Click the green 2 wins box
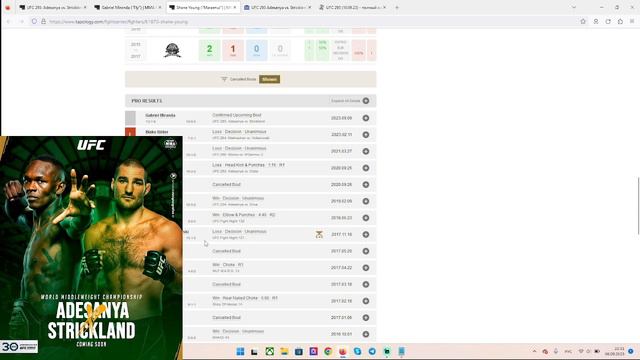 click(209, 50)
